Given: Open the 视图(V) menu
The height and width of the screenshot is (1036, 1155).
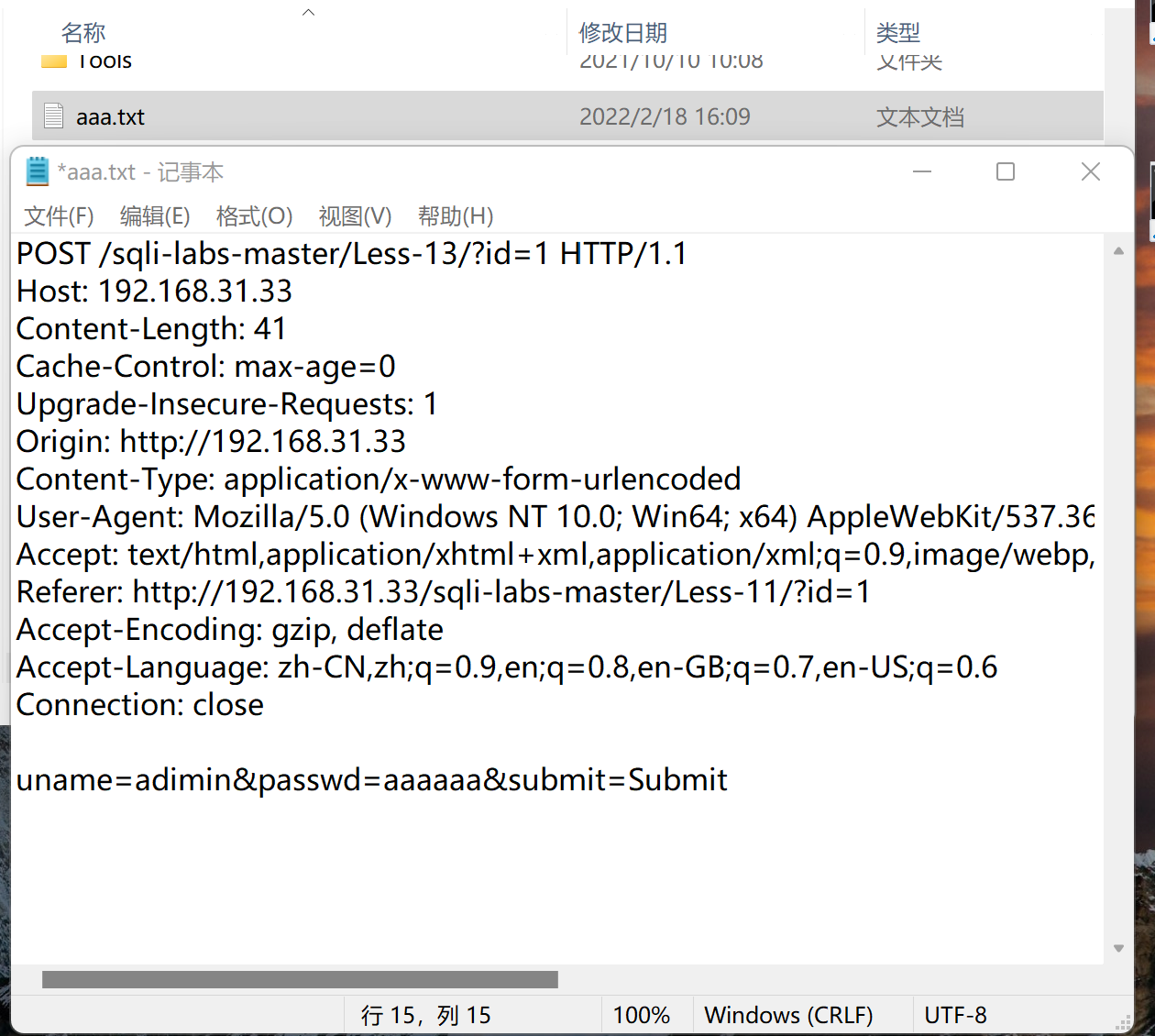Looking at the screenshot, I should click(354, 216).
